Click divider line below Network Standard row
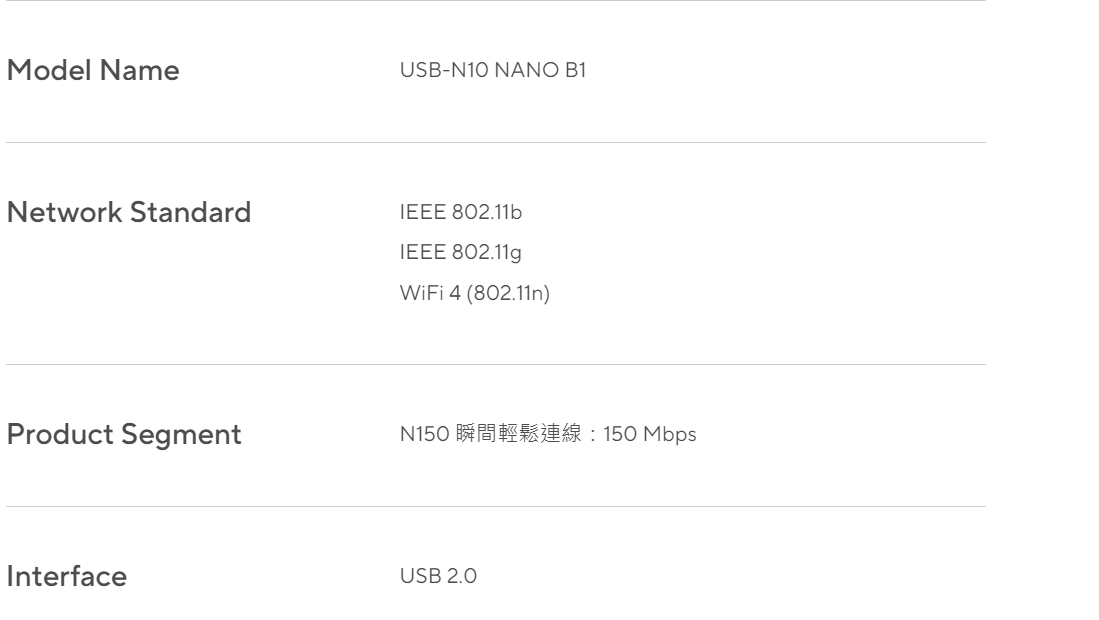Viewport: 1099px width, 620px height. point(496,364)
